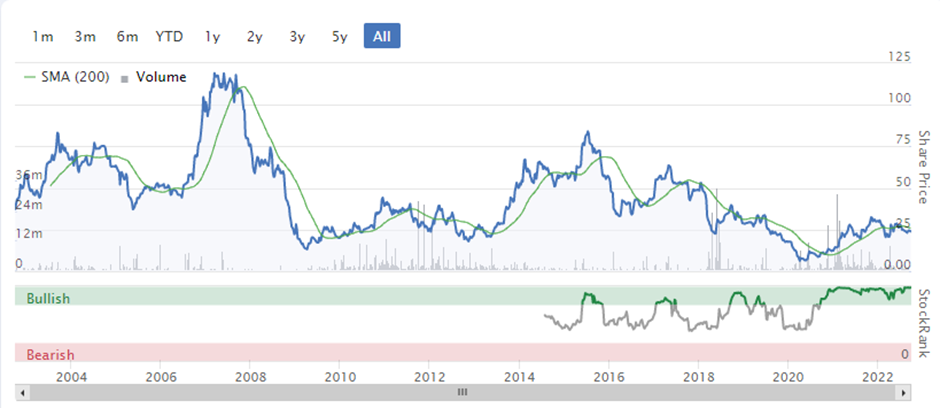
Task: Click the 12m volume axis label
Action: point(28,233)
